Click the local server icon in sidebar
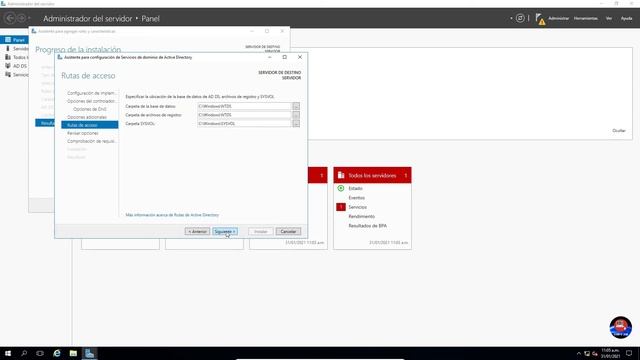The height and width of the screenshot is (360, 640). point(8,48)
